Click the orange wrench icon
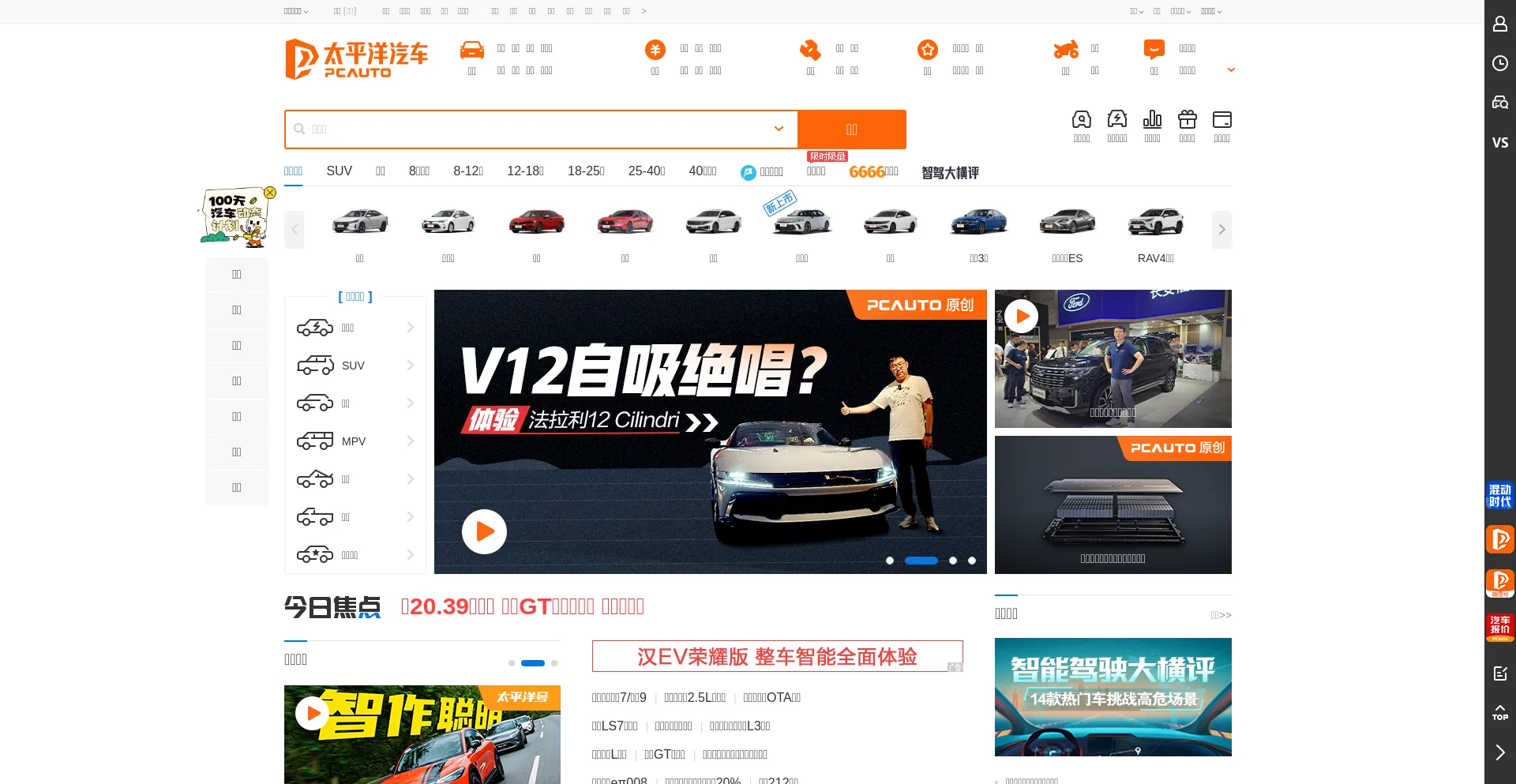The width and height of the screenshot is (1516, 784). 810,50
